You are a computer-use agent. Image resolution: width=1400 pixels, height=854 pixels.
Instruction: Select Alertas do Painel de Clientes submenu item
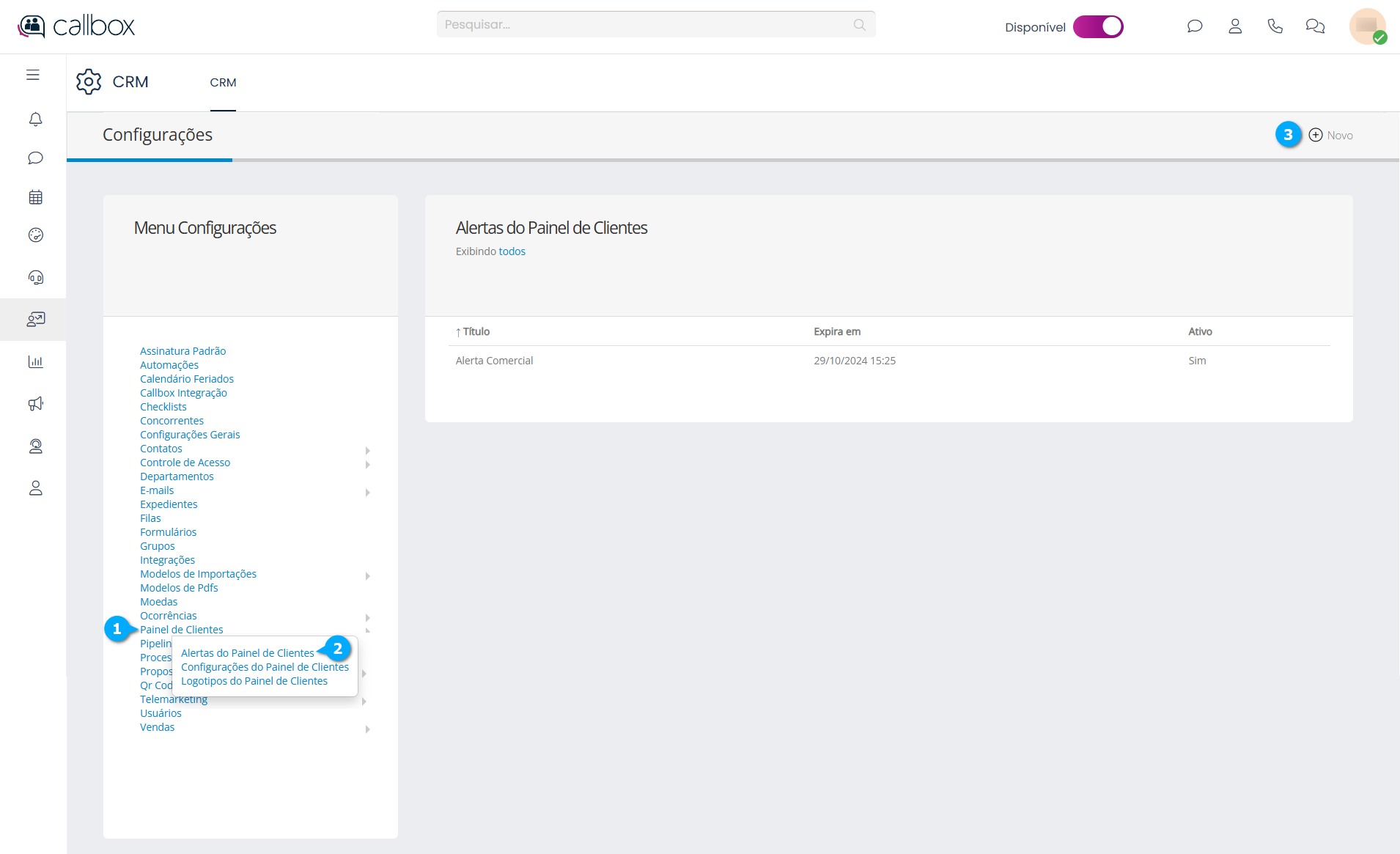(x=247, y=653)
